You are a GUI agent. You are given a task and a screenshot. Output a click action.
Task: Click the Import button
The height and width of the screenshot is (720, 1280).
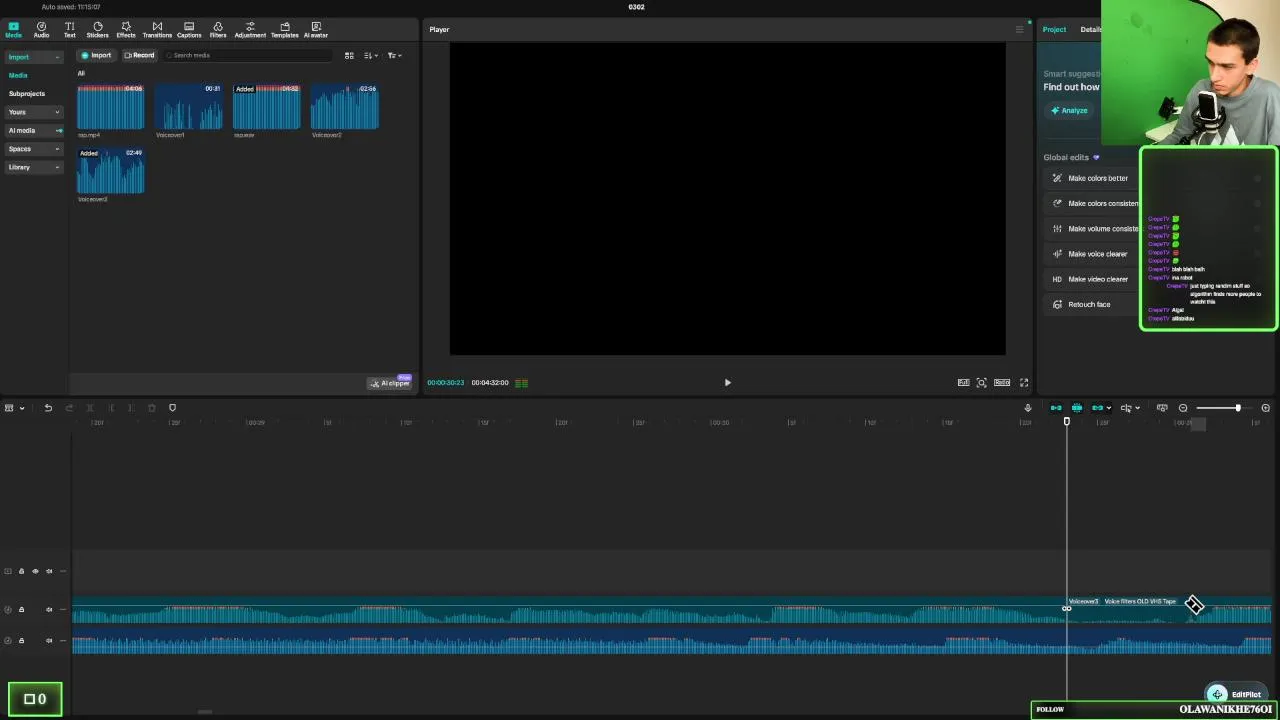pos(96,55)
